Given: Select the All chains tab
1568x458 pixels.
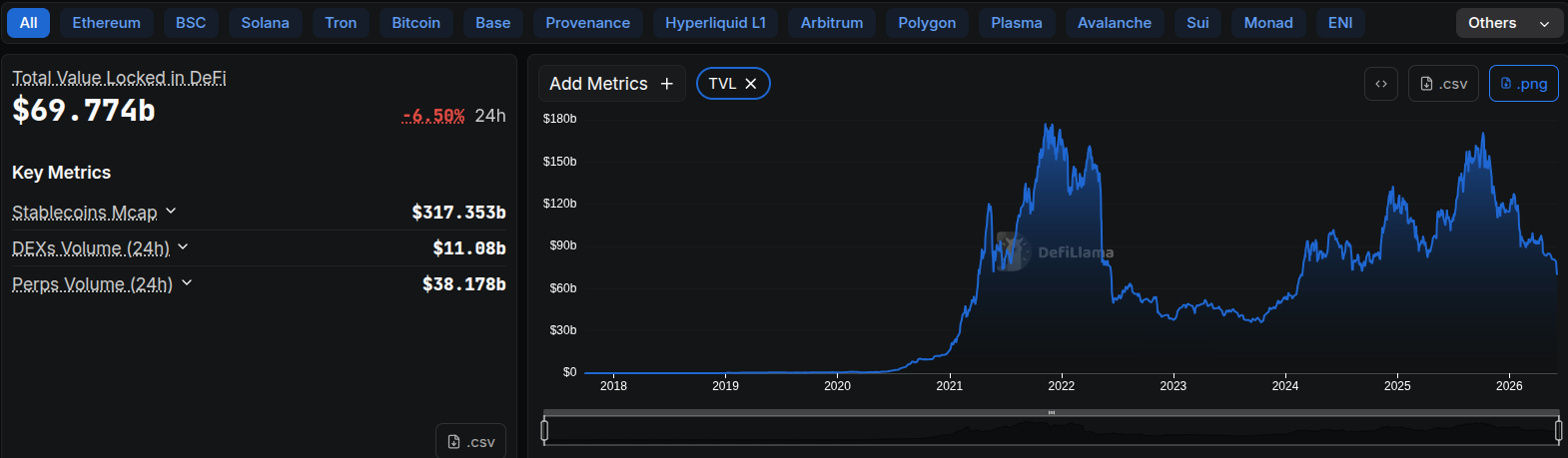Looking at the screenshot, I should pos(29,23).
